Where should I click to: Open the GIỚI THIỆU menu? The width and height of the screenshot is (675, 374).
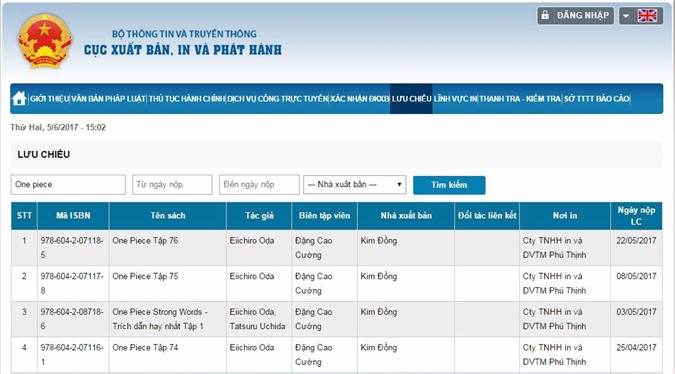coord(49,99)
